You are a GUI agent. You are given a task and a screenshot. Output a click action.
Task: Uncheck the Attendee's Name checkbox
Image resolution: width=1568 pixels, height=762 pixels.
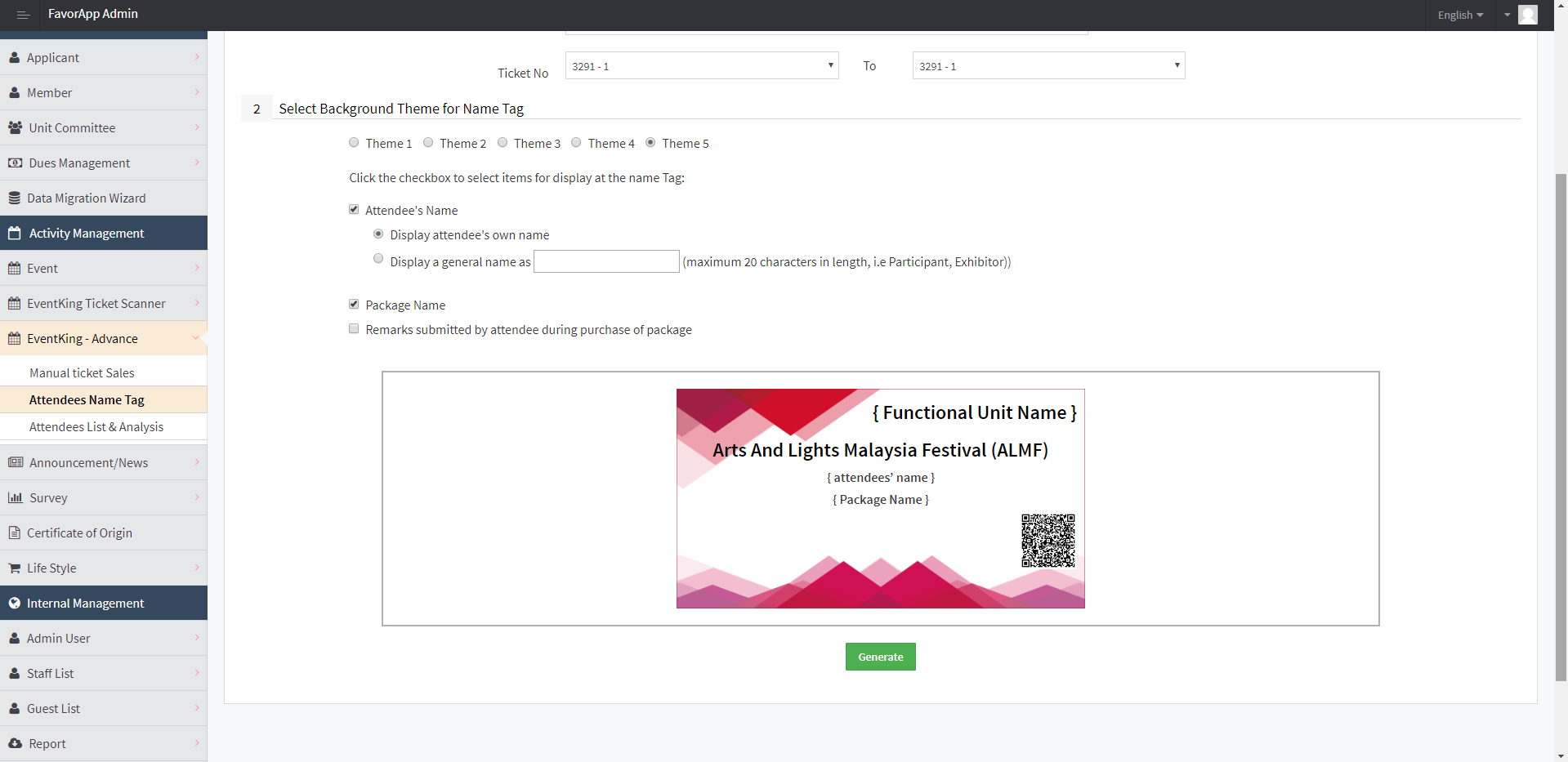tap(354, 209)
